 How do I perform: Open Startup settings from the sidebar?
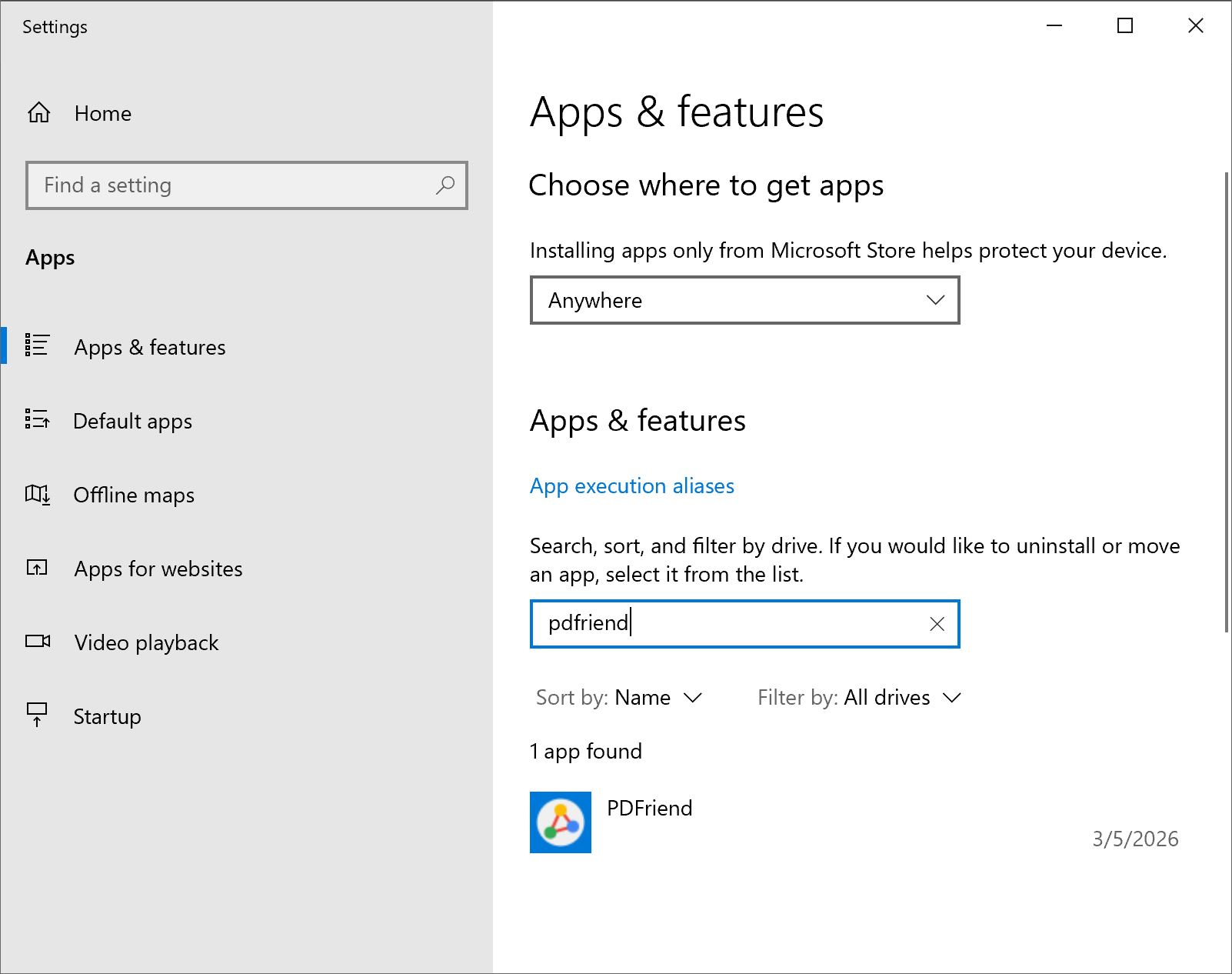point(106,715)
